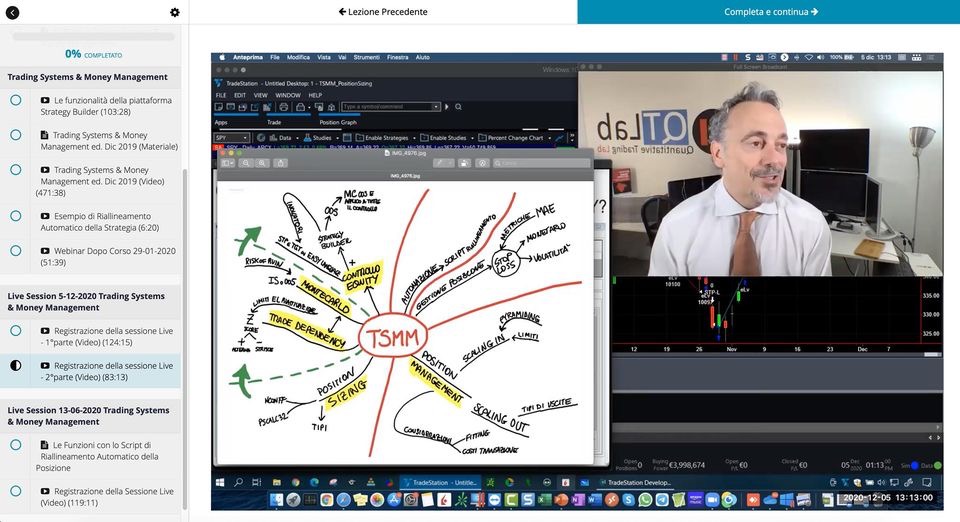Click the lock icon in TradeStation toolbar
This screenshot has width=960, height=522.
click(301, 107)
